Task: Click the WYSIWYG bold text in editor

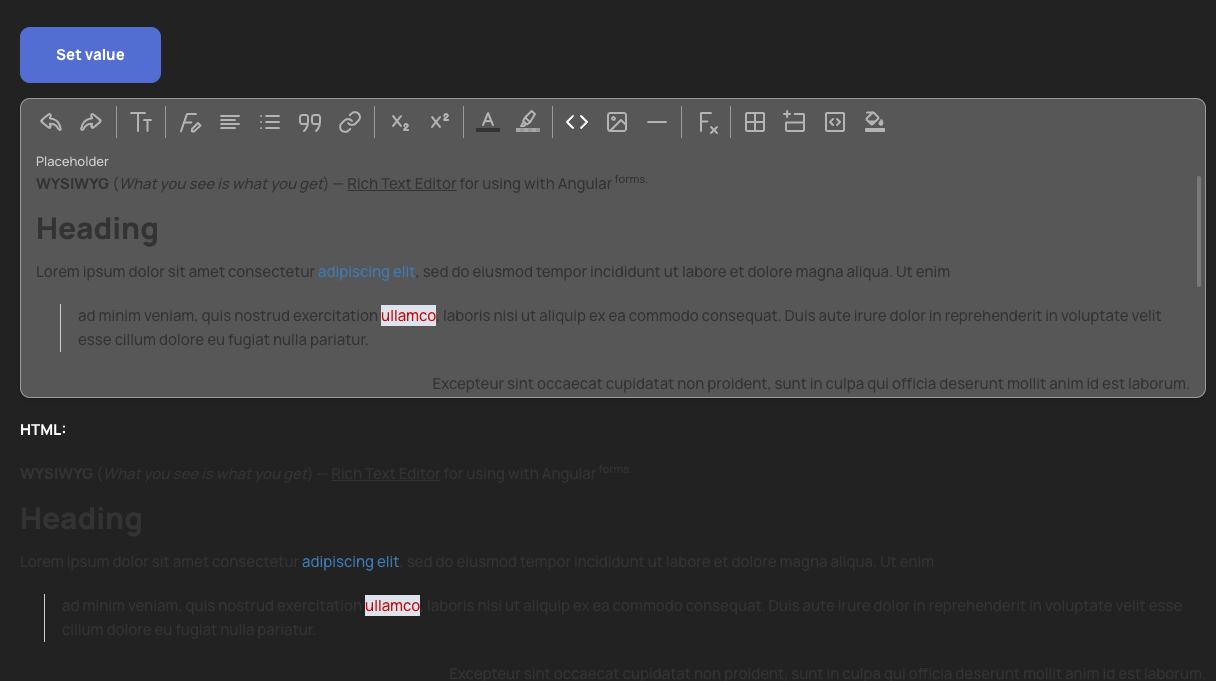Action: [72, 184]
